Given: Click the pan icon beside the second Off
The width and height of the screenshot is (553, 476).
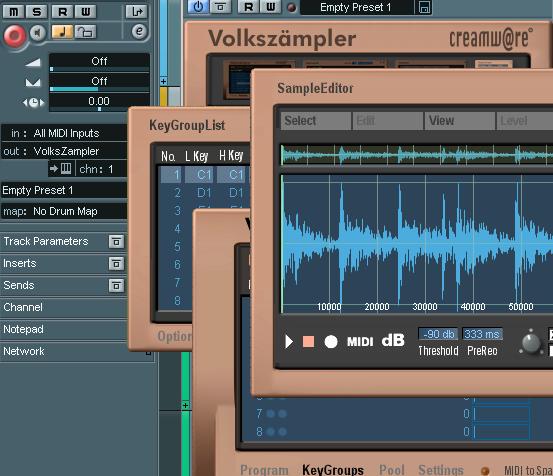Looking at the screenshot, I should click(33, 83).
